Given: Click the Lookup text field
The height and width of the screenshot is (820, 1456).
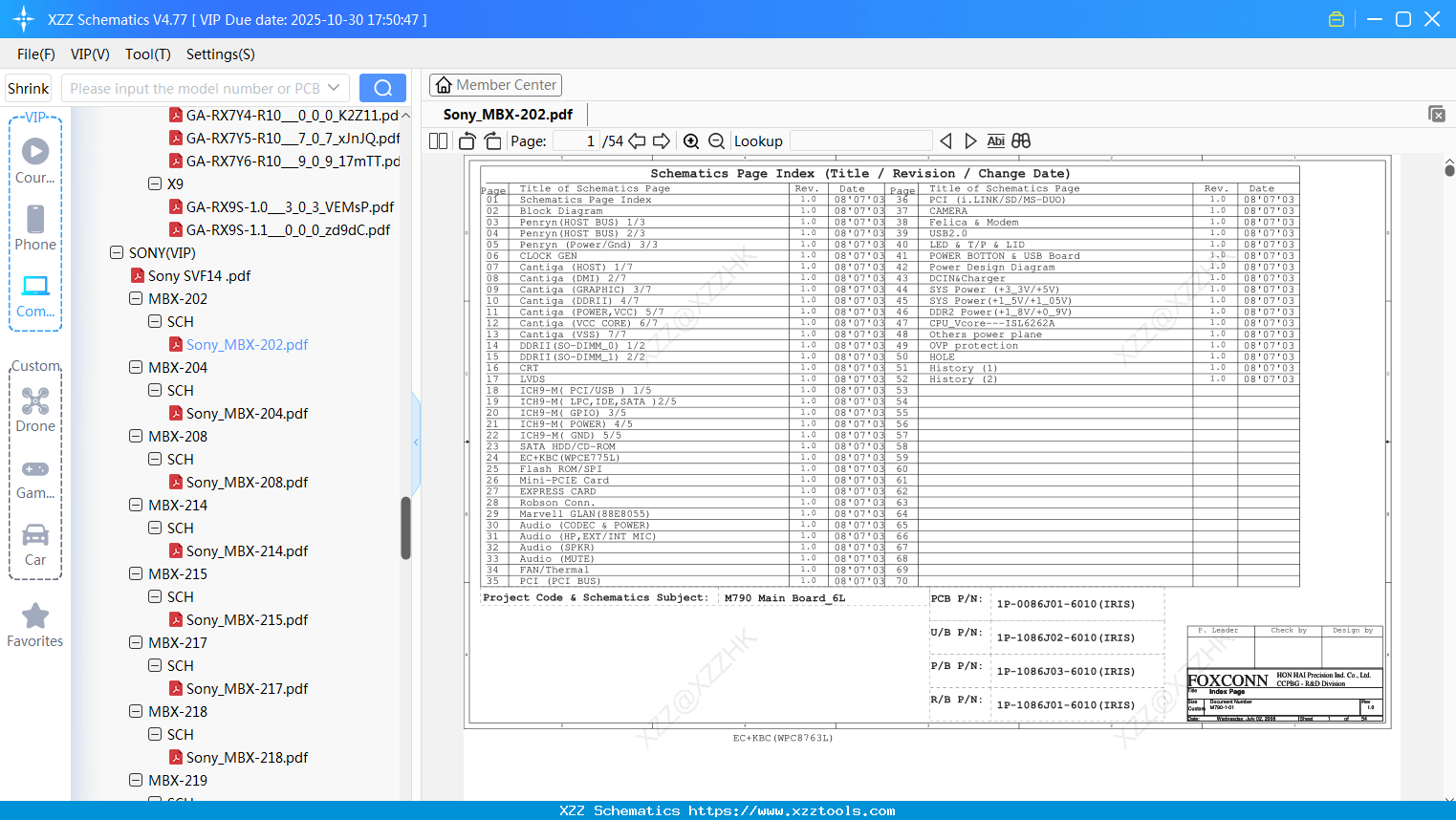Looking at the screenshot, I should point(860,141).
